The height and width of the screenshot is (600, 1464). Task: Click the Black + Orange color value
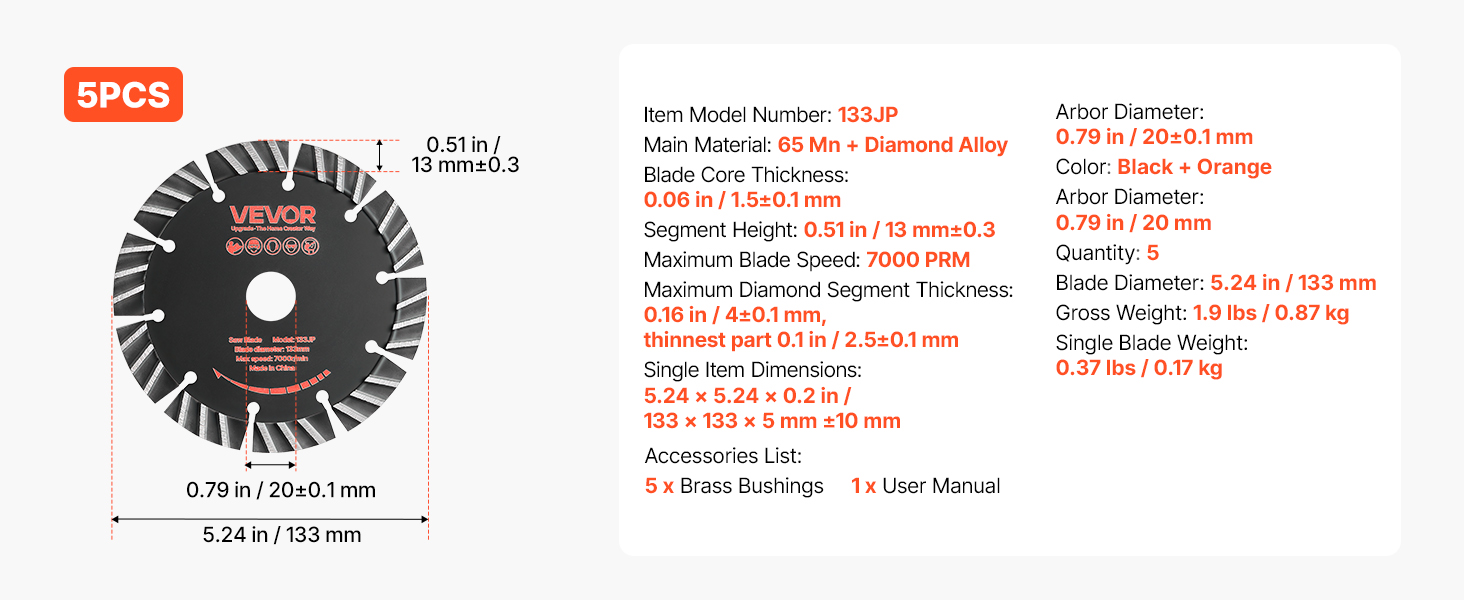coord(1194,167)
